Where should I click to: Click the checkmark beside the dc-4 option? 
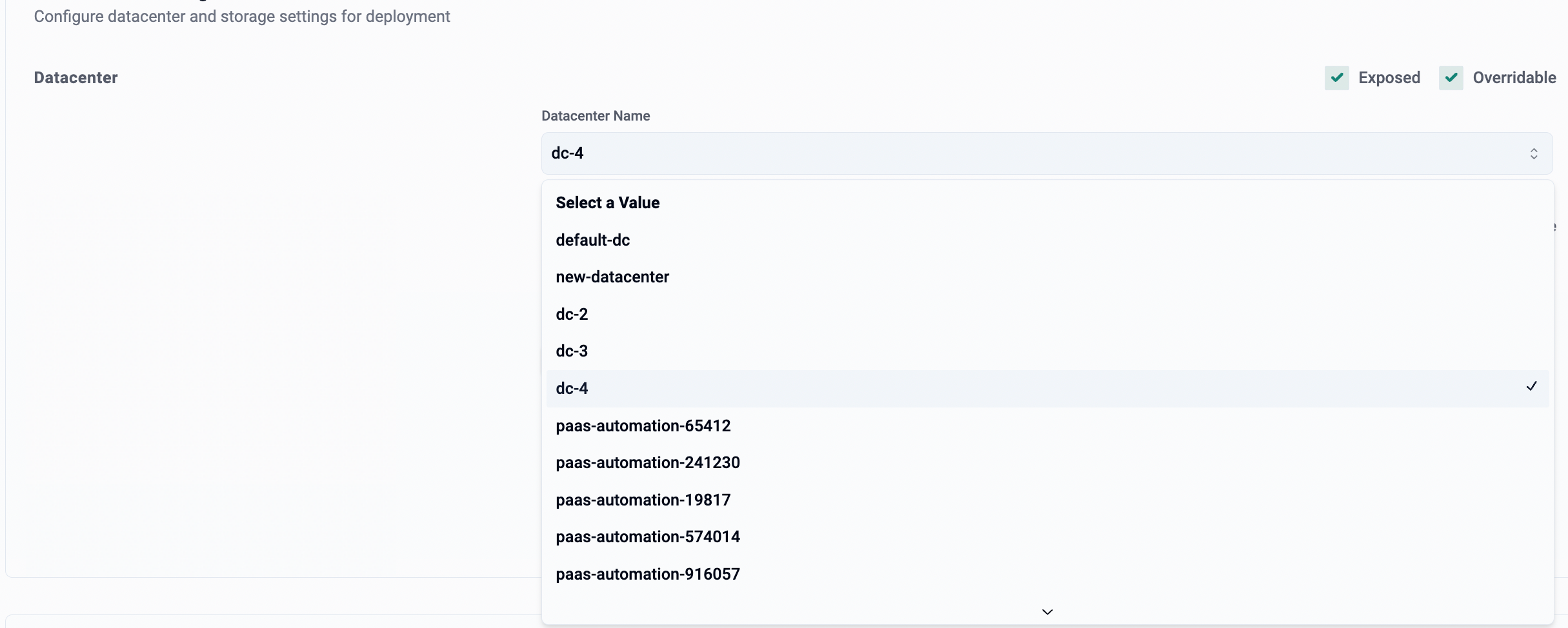pyautogui.click(x=1531, y=386)
